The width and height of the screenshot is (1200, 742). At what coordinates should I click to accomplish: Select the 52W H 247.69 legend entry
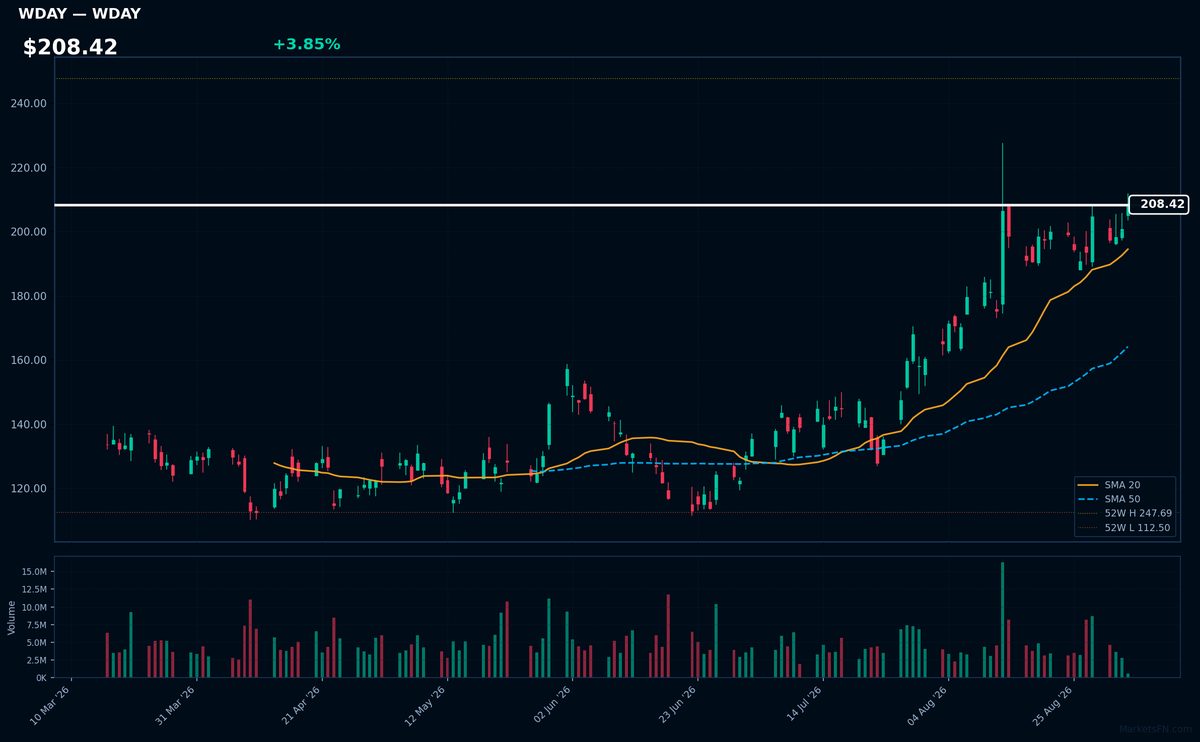[x=1122, y=513]
